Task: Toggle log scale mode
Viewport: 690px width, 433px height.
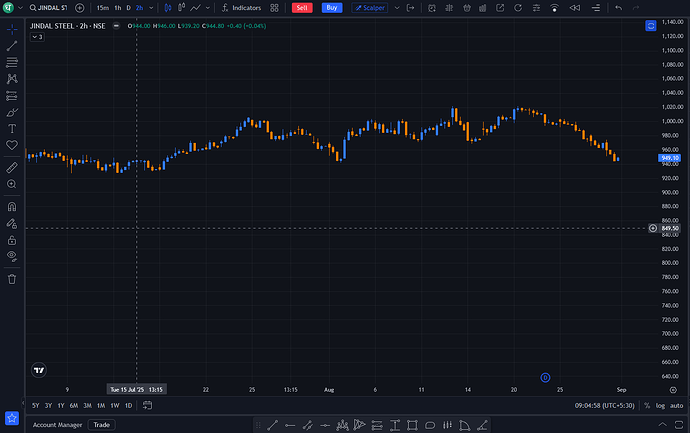Action: pos(660,406)
